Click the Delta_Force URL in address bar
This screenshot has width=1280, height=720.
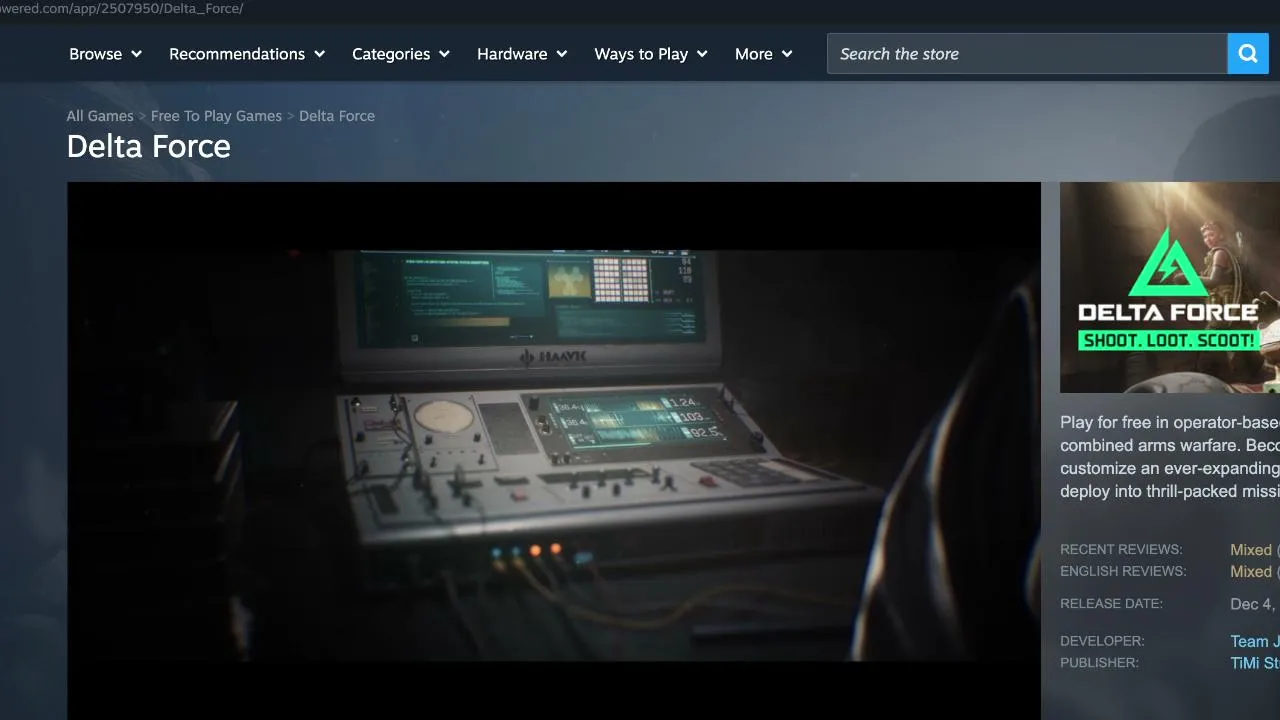pyautogui.click(x=122, y=8)
